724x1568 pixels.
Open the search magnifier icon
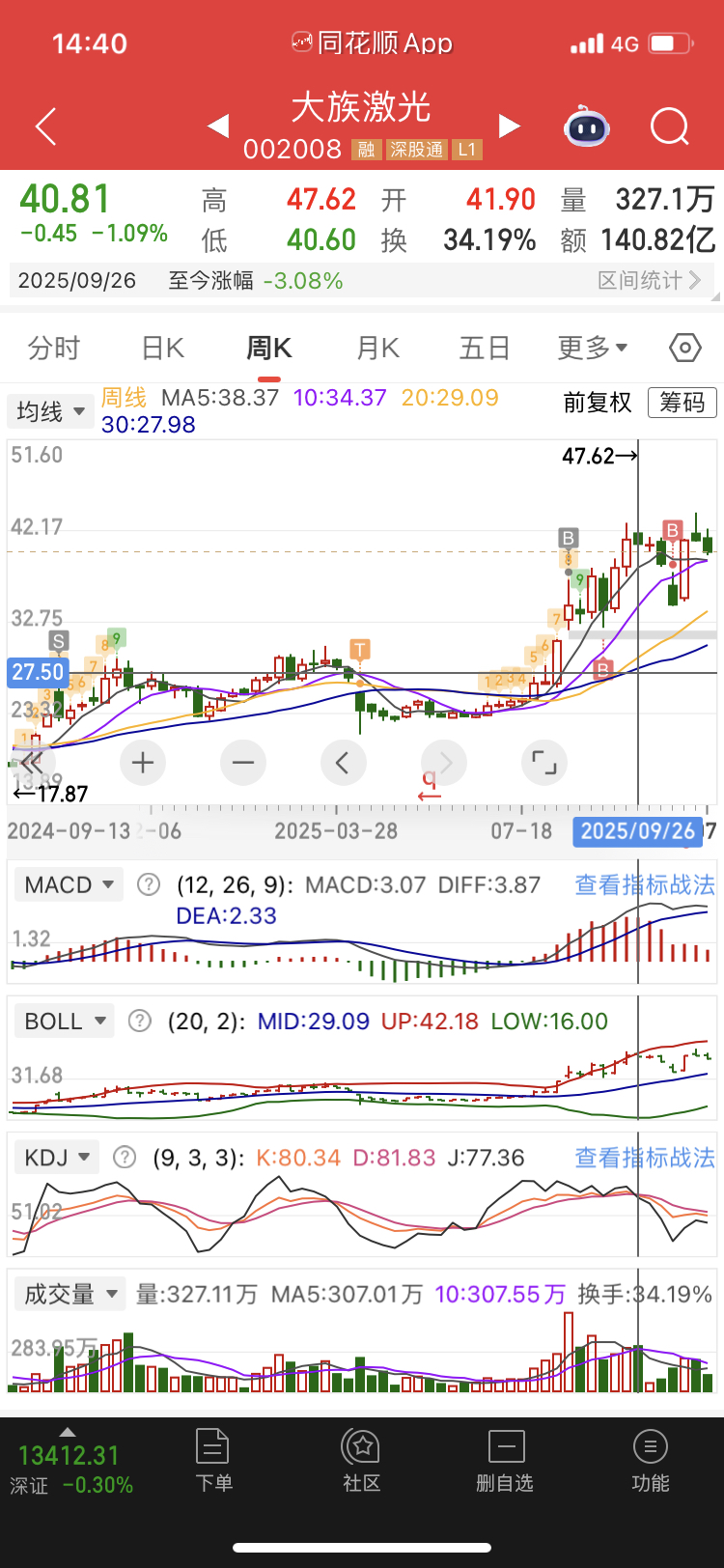669,126
